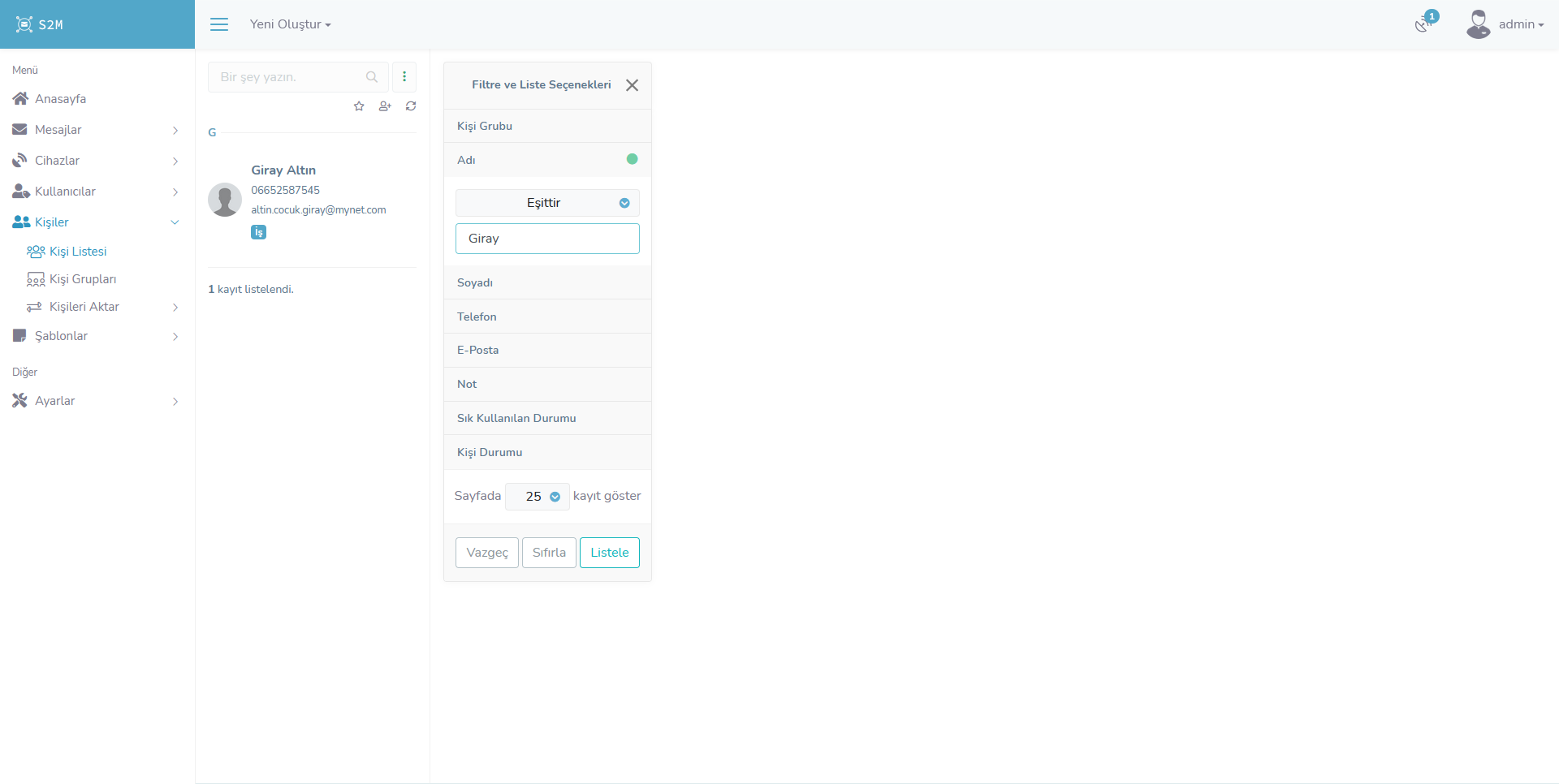Click the star favorites icon
The width and height of the screenshot is (1559, 784).
tap(359, 106)
